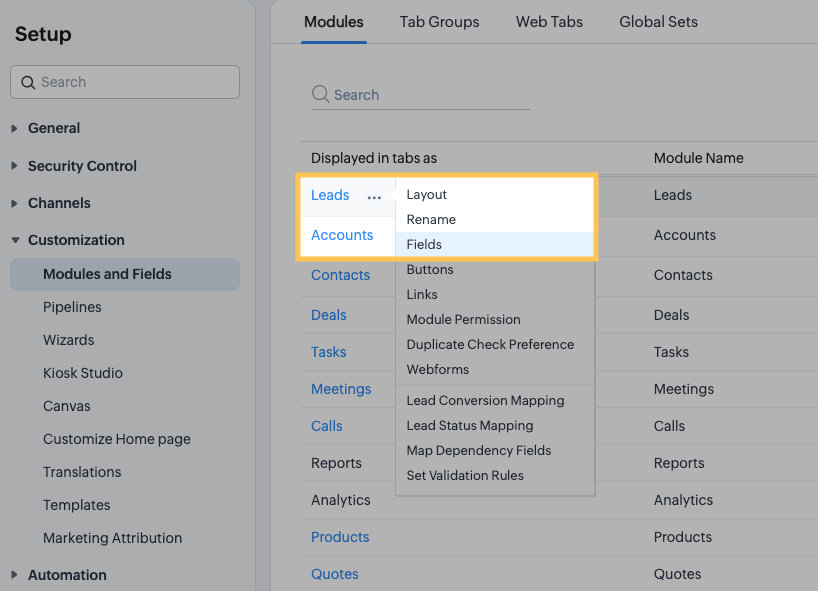The height and width of the screenshot is (591, 818).
Task: Click the magnifier icon in modules search
Action: pos(320,94)
